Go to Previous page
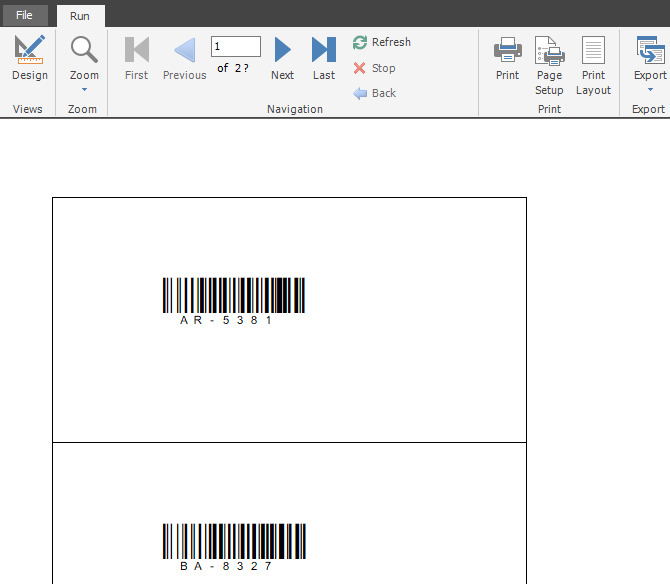Image resolution: width=670 pixels, height=584 pixels. pos(185,58)
